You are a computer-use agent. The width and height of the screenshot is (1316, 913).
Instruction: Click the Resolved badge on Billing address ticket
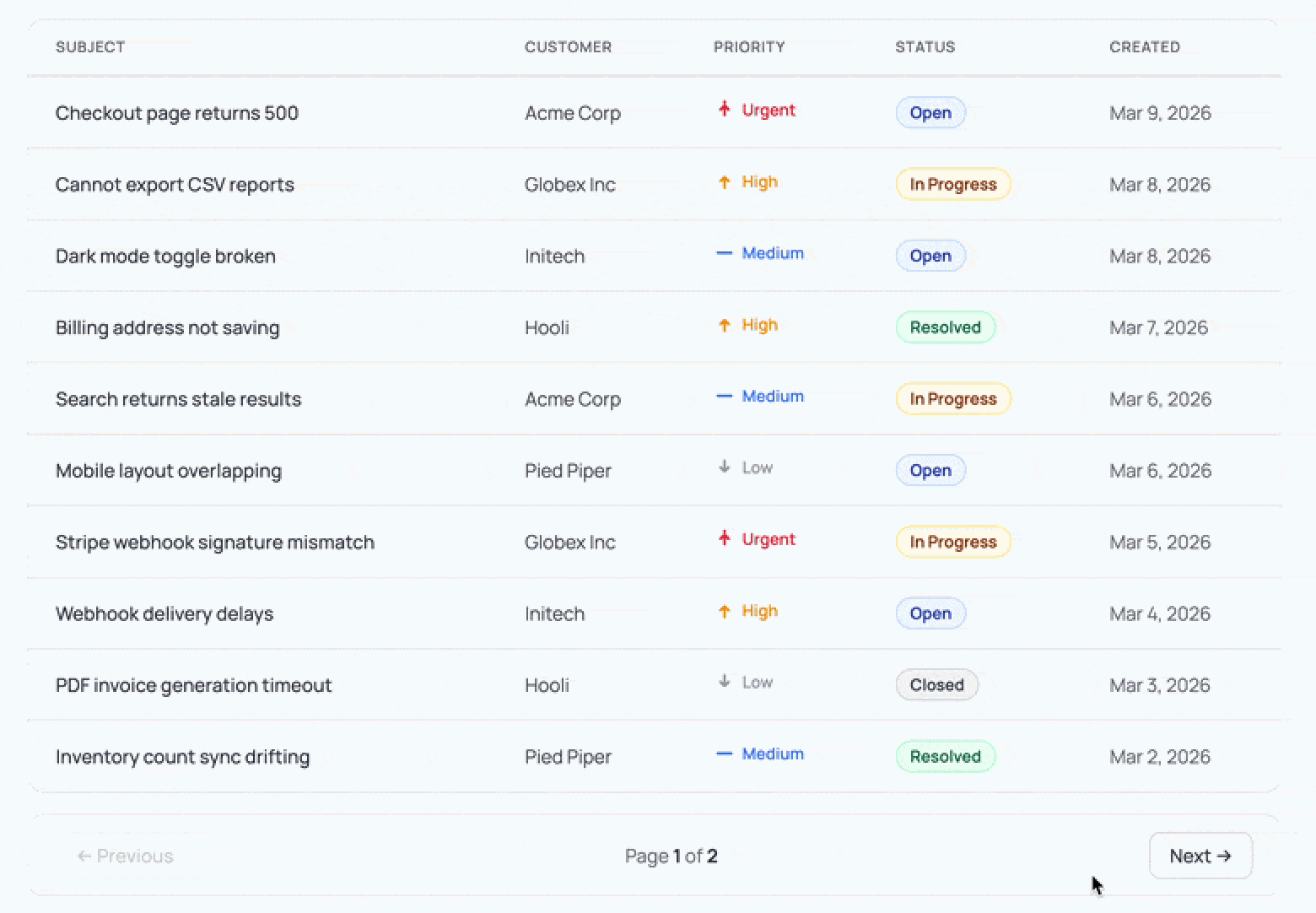coord(945,327)
